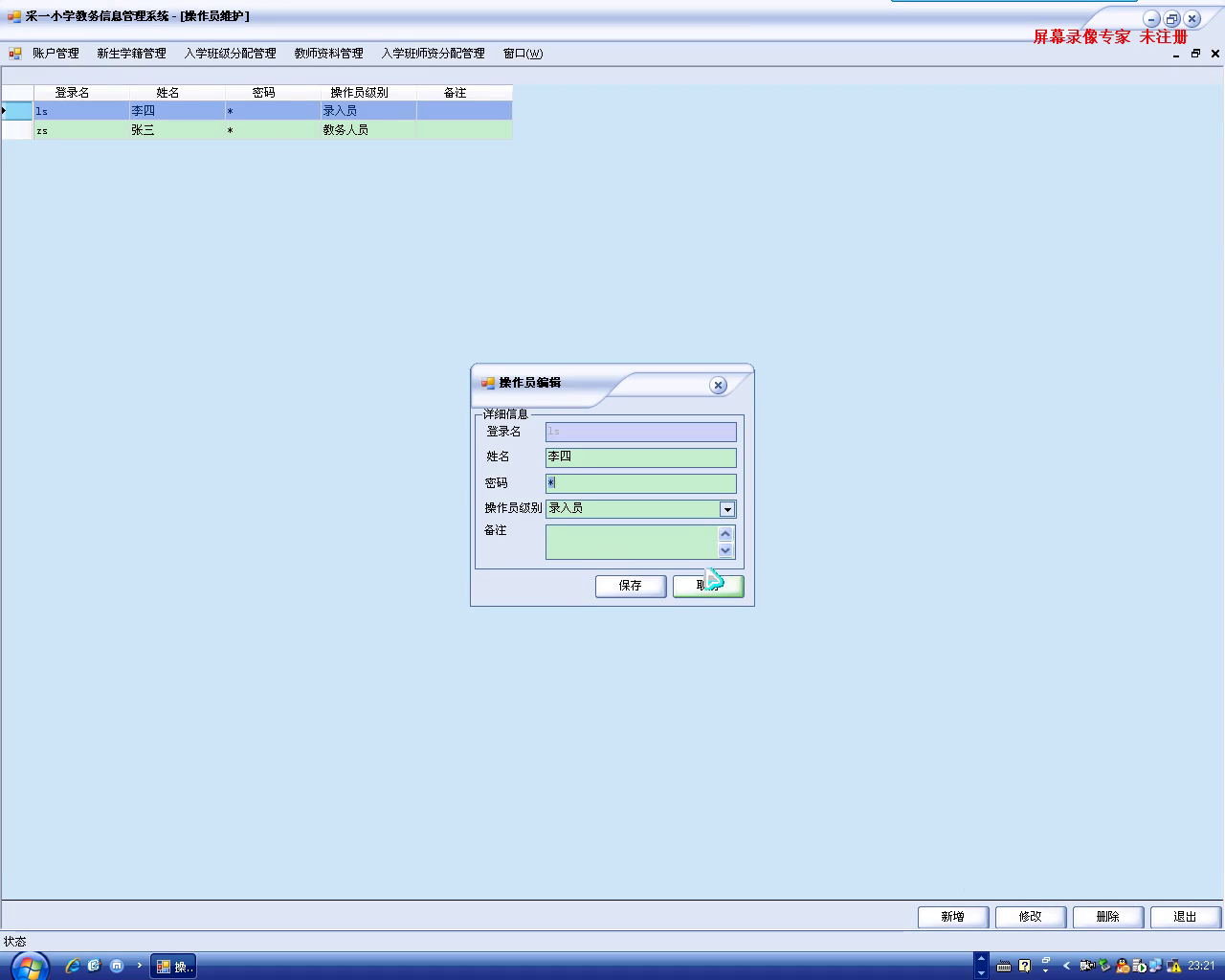The height and width of the screenshot is (980, 1225).
Task: Click the safely remove hardware tray icon
Action: click(x=1104, y=966)
